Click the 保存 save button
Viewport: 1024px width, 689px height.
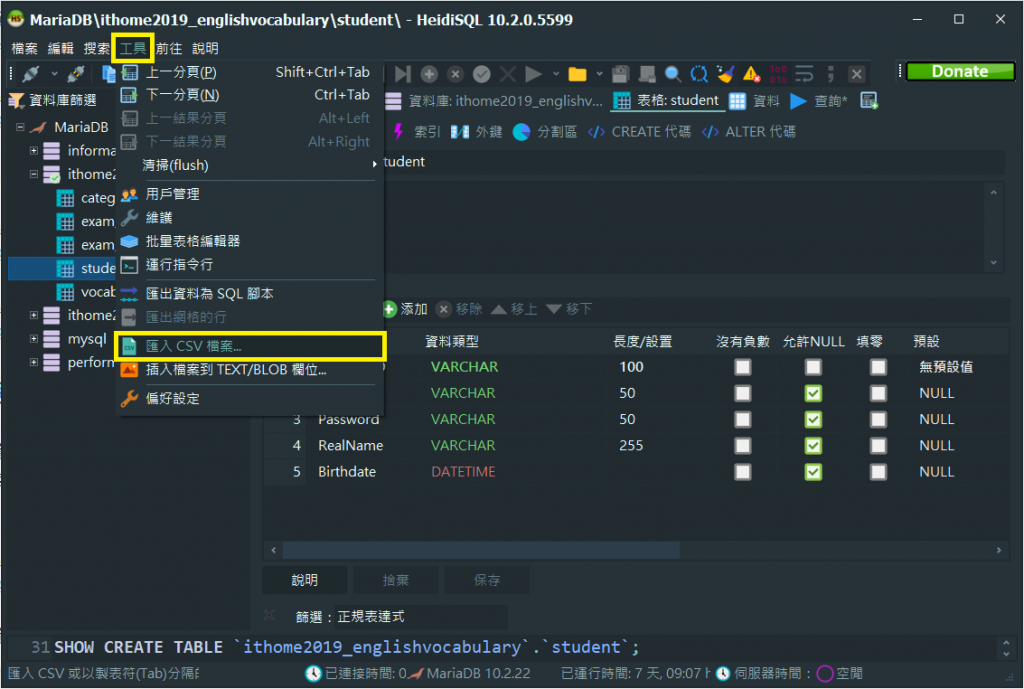tap(487, 580)
